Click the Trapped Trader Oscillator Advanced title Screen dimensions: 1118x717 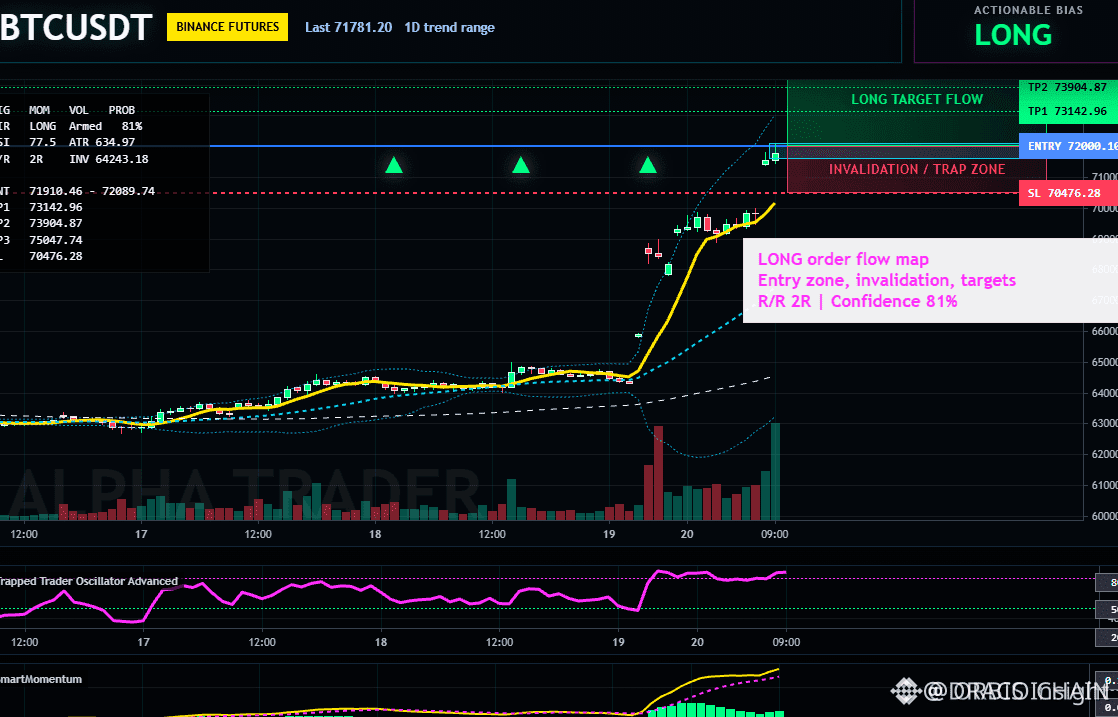click(x=88, y=581)
